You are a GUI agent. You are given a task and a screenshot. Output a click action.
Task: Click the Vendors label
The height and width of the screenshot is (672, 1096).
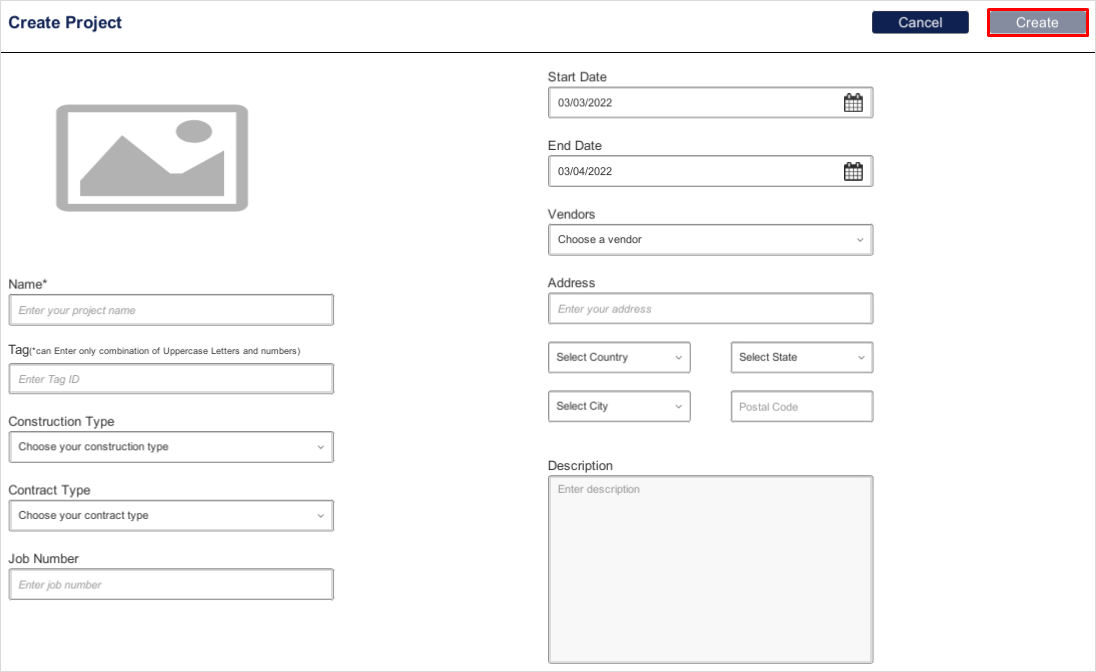coord(571,214)
